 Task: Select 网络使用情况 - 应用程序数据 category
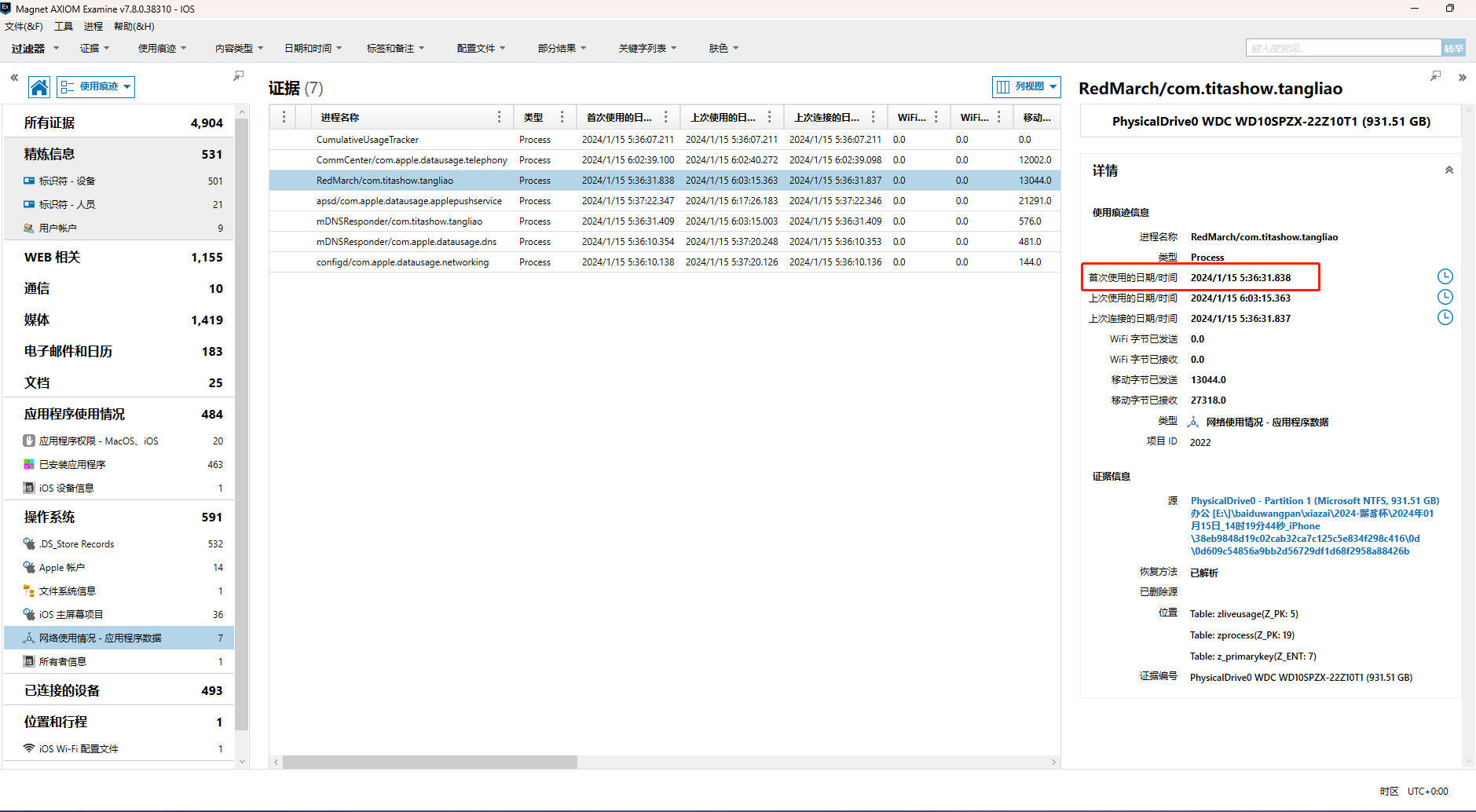click(x=119, y=638)
